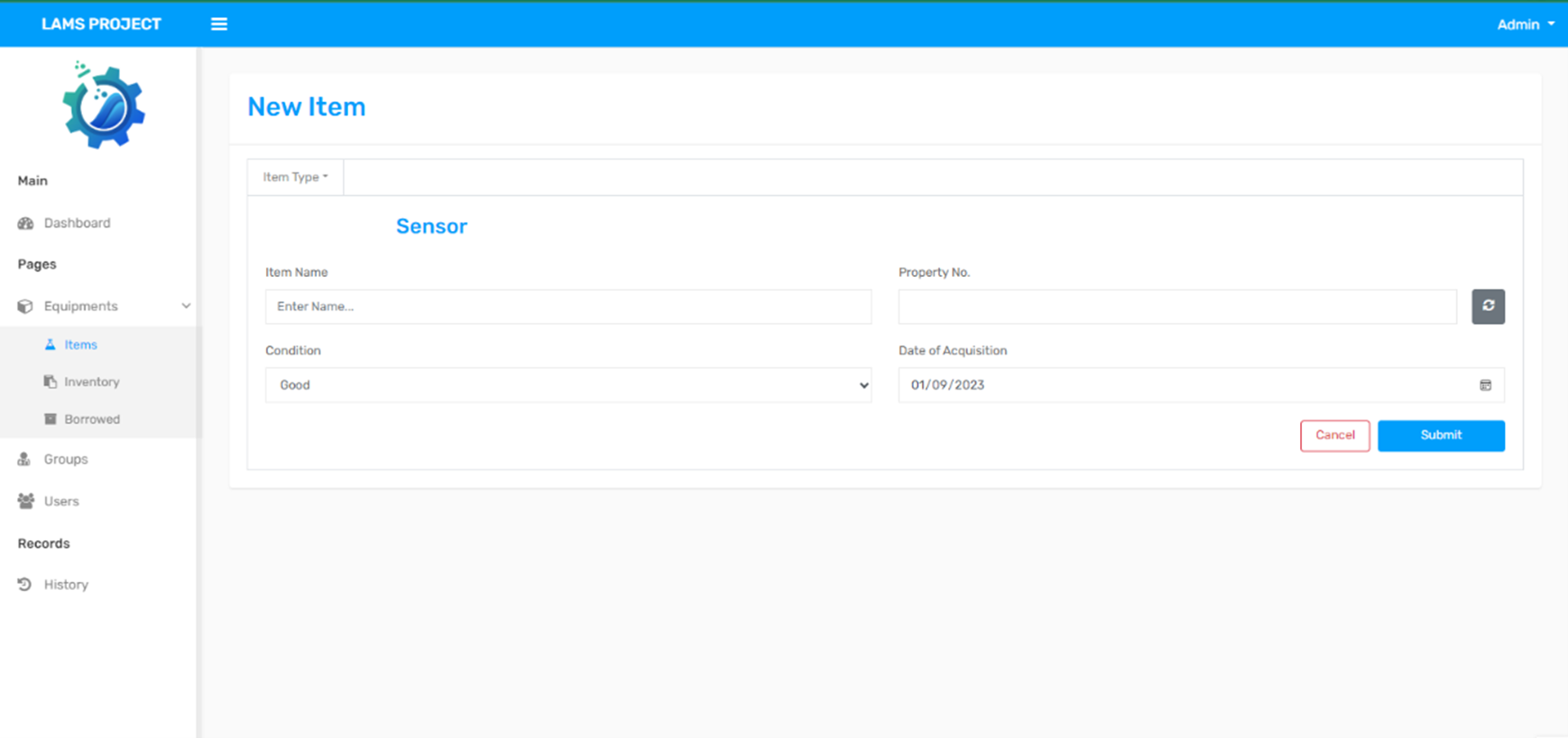The image size is (1568, 738).
Task: Click the Groups icon in sidebar
Action: click(24, 459)
